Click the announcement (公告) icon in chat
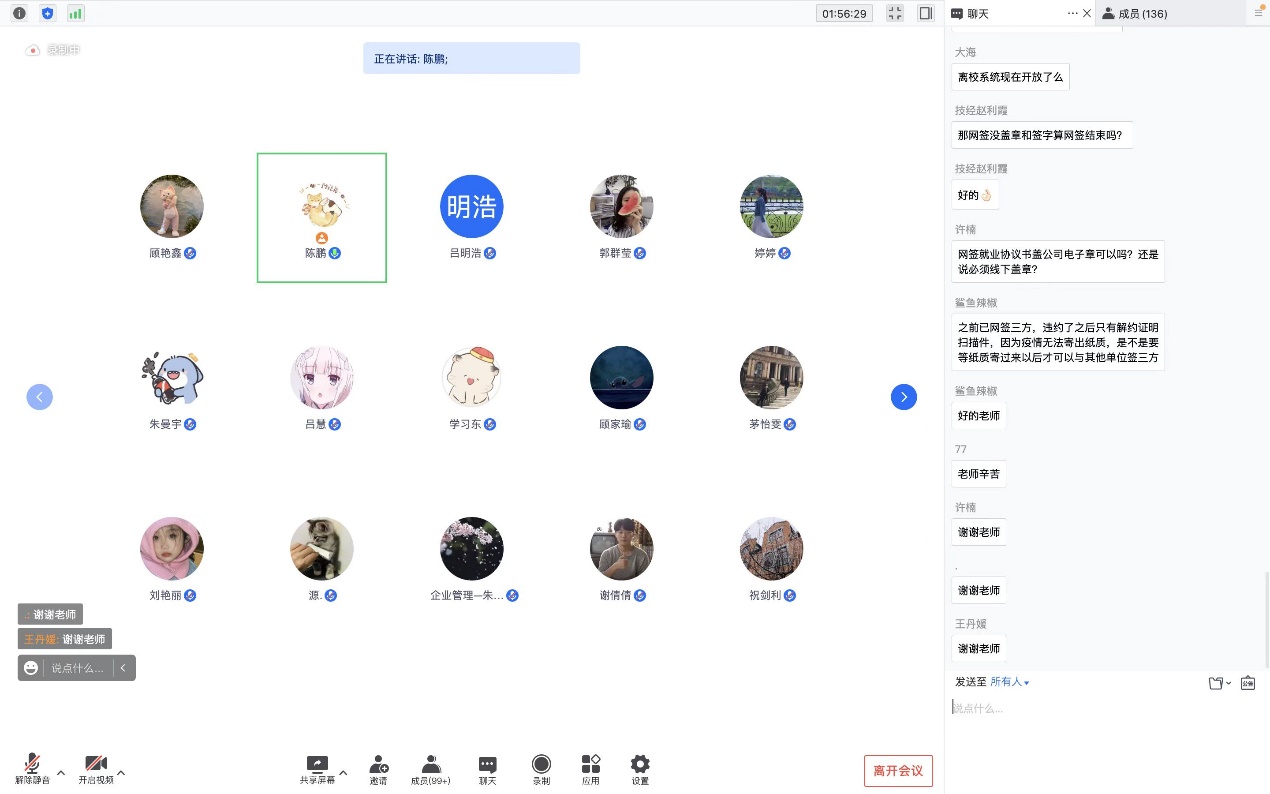This screenshot has height=794, width=1270. pyautogui.click(x=1247, y=683)
